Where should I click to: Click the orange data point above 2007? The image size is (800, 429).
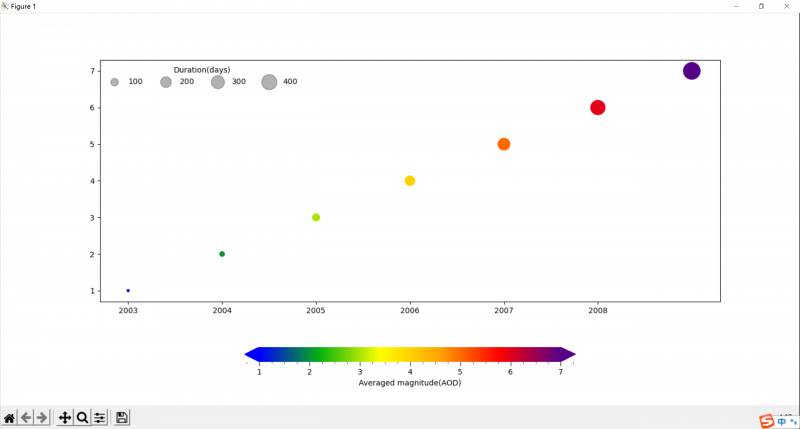coord(504,144)
